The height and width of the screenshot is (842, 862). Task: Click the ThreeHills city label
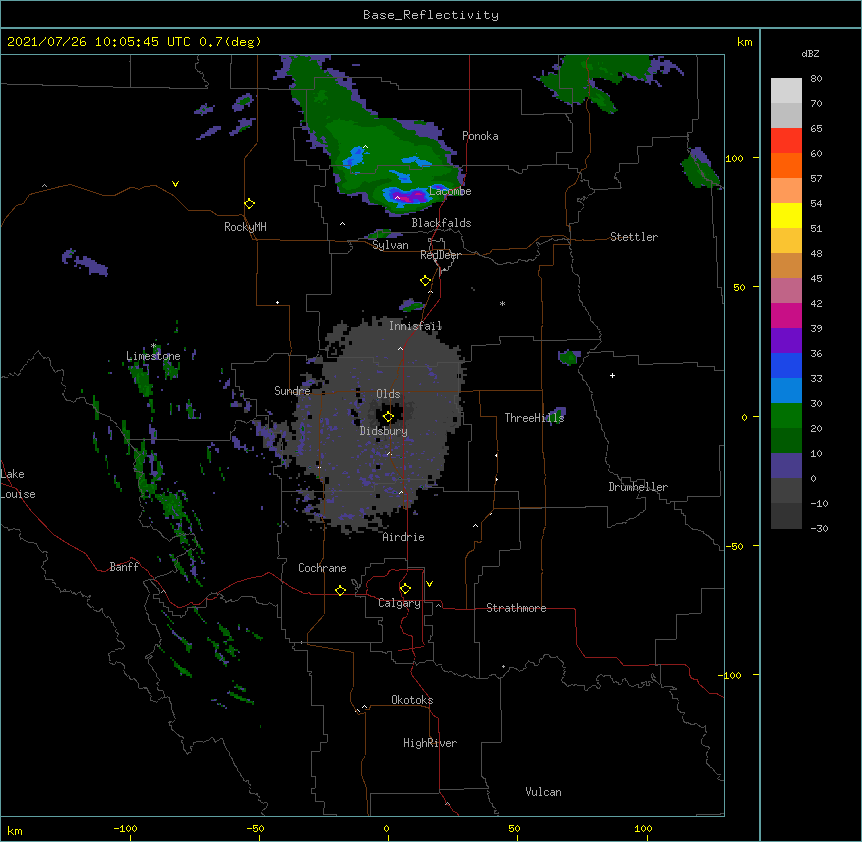[x=534, y=418]
